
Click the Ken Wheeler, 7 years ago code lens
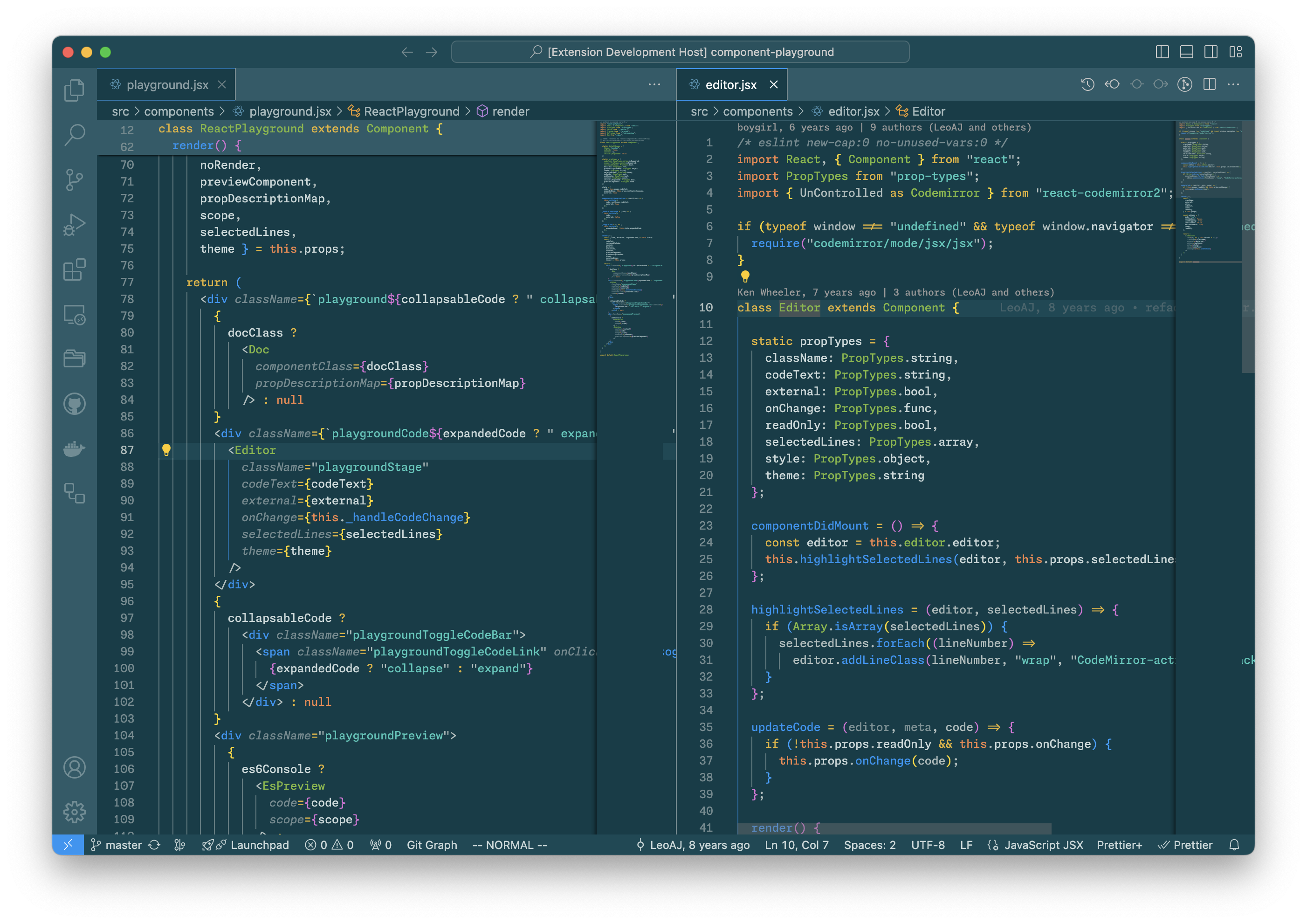point(895,292)
